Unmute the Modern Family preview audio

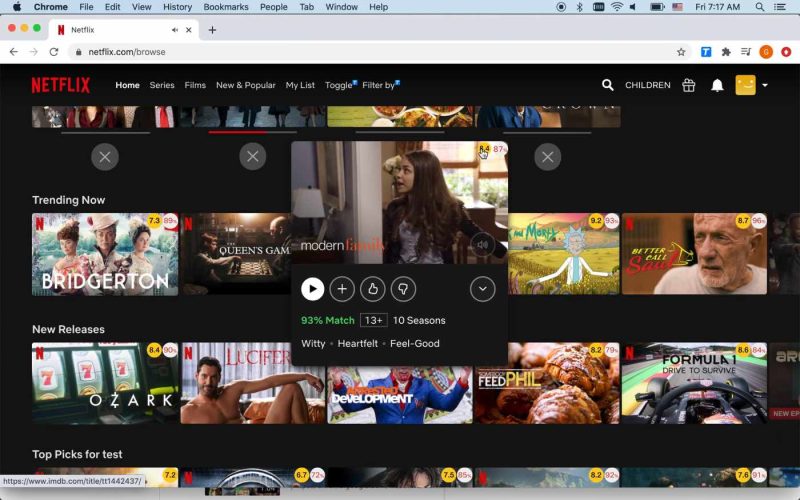coord(482,245)
